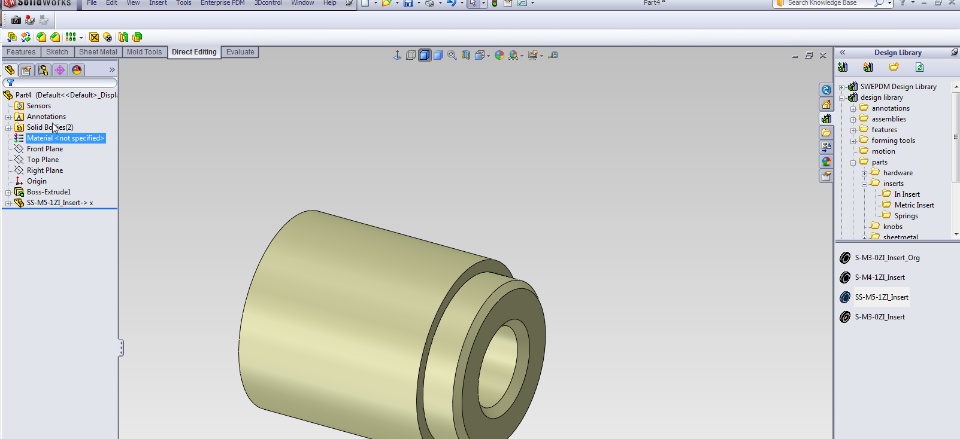
Task: Expand SWEPDM Design Library node
Action: coord(842,87)
